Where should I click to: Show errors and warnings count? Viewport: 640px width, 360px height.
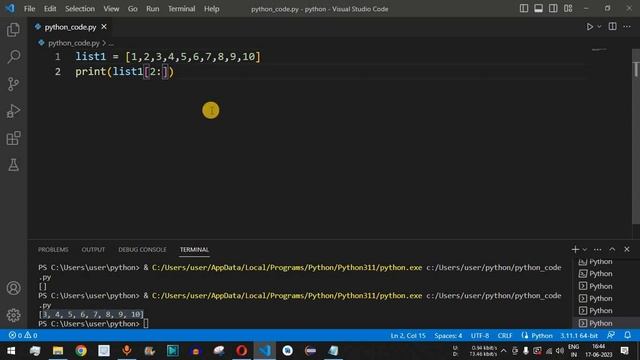(23, 336)
